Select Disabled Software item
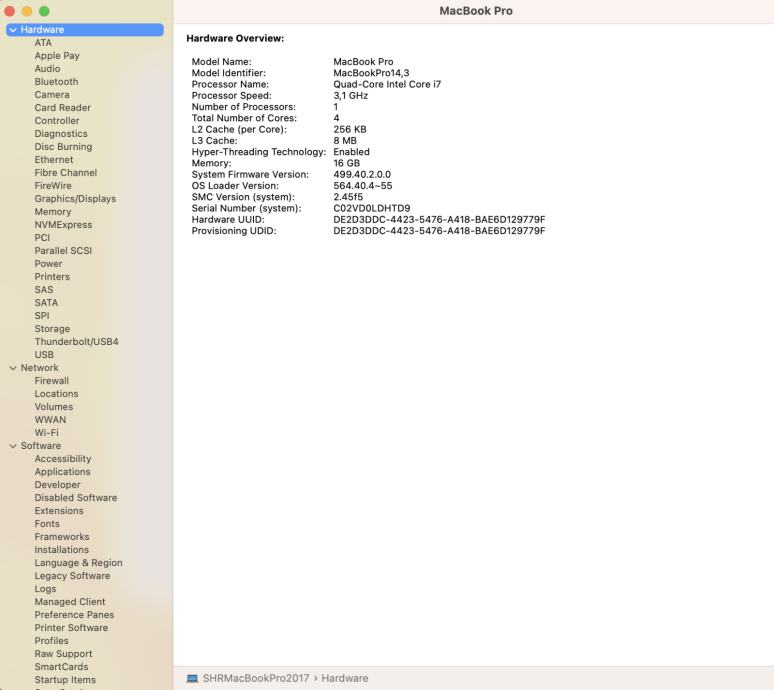The image size is (774, 690). tap(76, 498)
